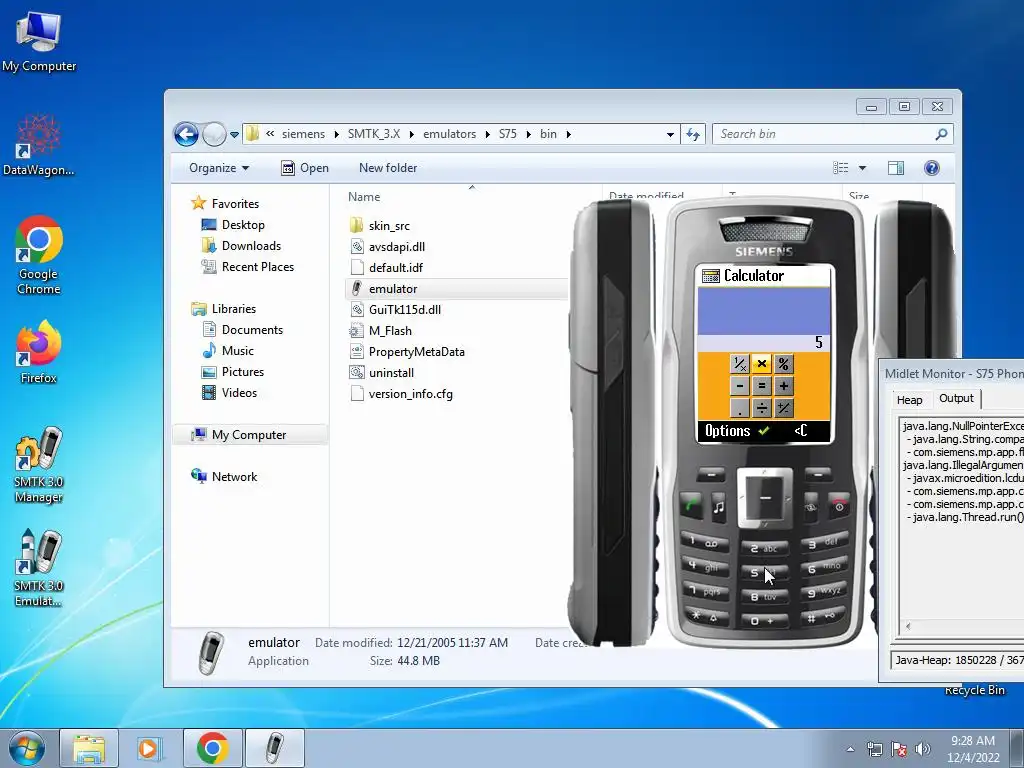This screenshot has width=1024, height=768.
Task: Click into the Search bin field
Action: (833, 134)
